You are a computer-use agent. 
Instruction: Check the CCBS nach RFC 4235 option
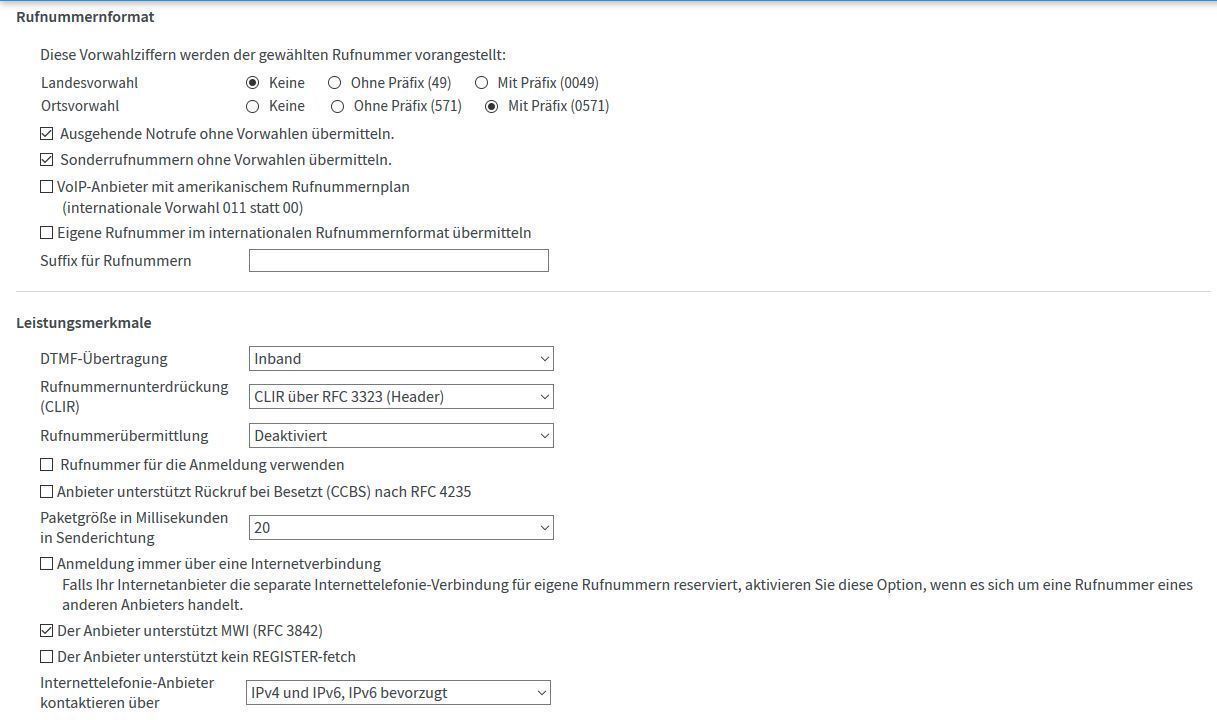46,491
